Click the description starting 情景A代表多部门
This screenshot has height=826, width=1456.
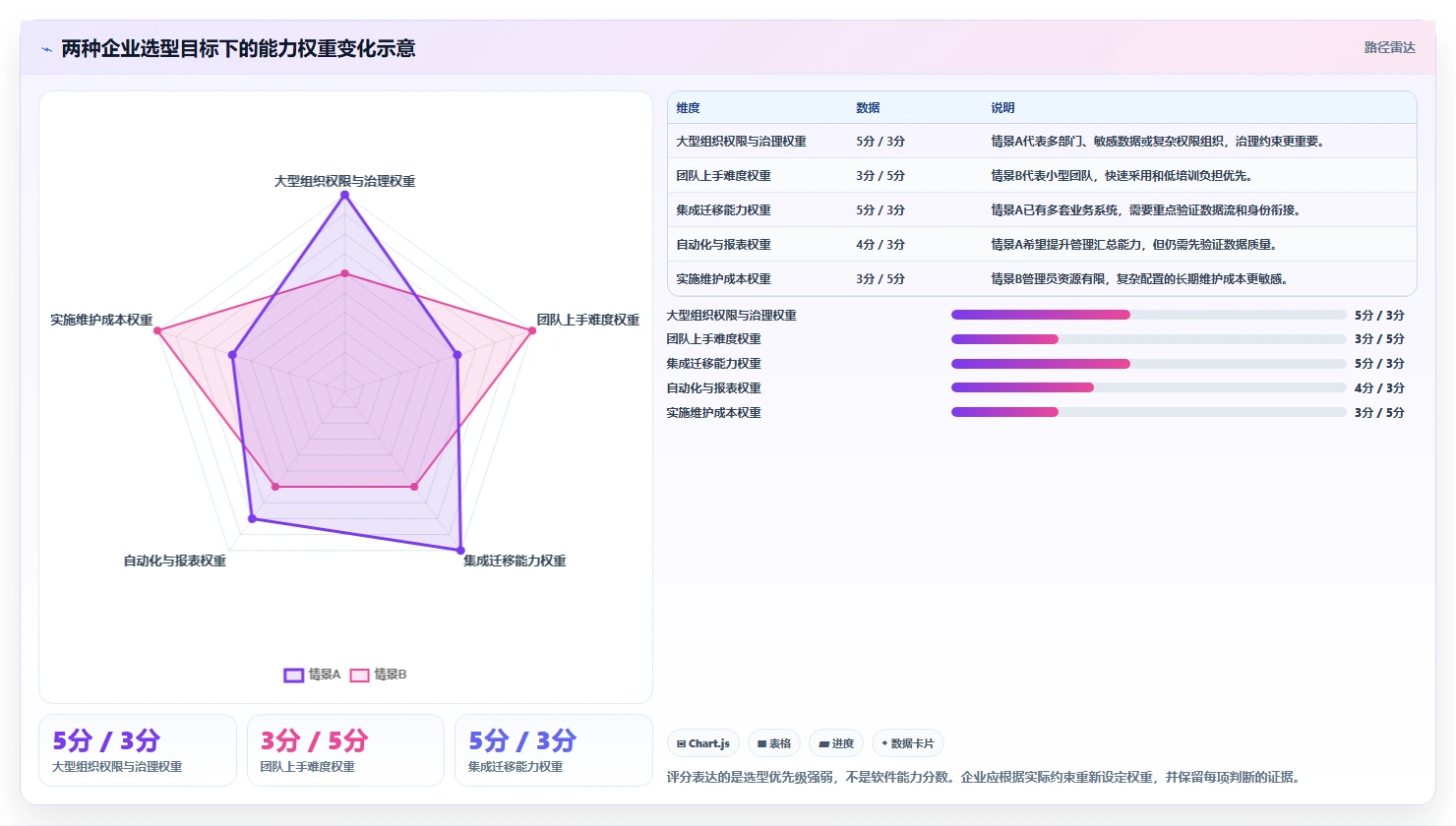coord(1160,142)
